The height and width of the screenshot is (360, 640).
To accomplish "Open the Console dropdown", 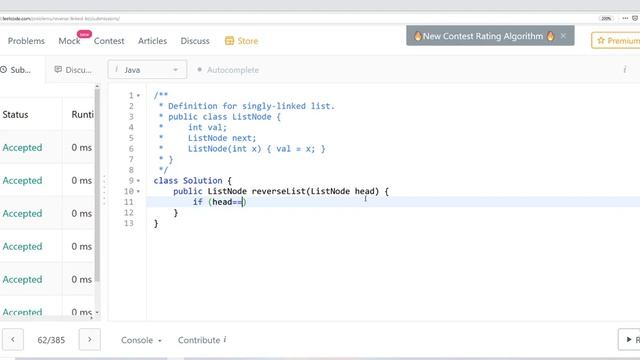I will pyautogui.click(x=141, y=340).
